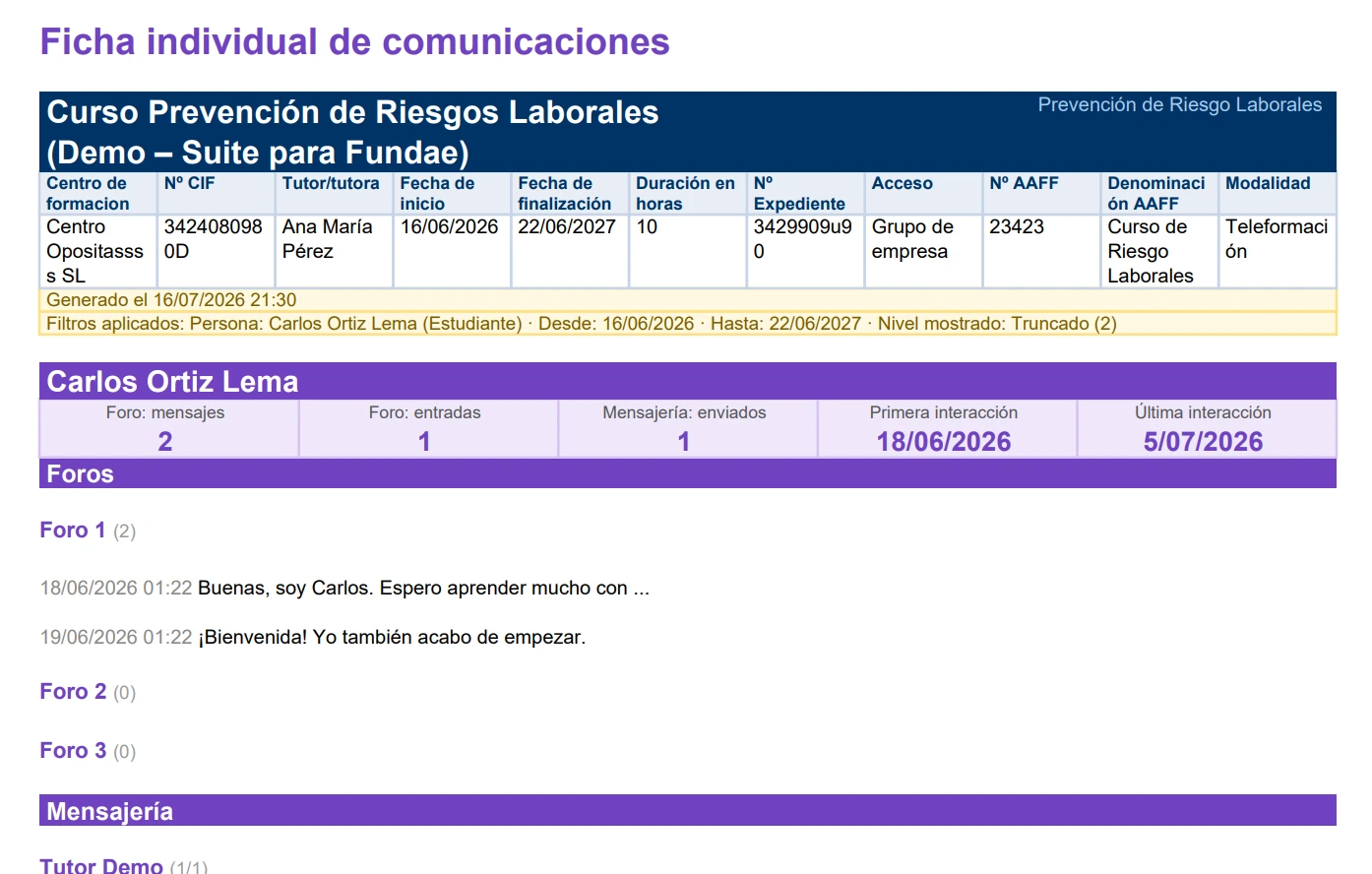Click the last interaction date '5/07/2026'
Viewport: 1372px width, 874px height.
(x=1203, y=442)
